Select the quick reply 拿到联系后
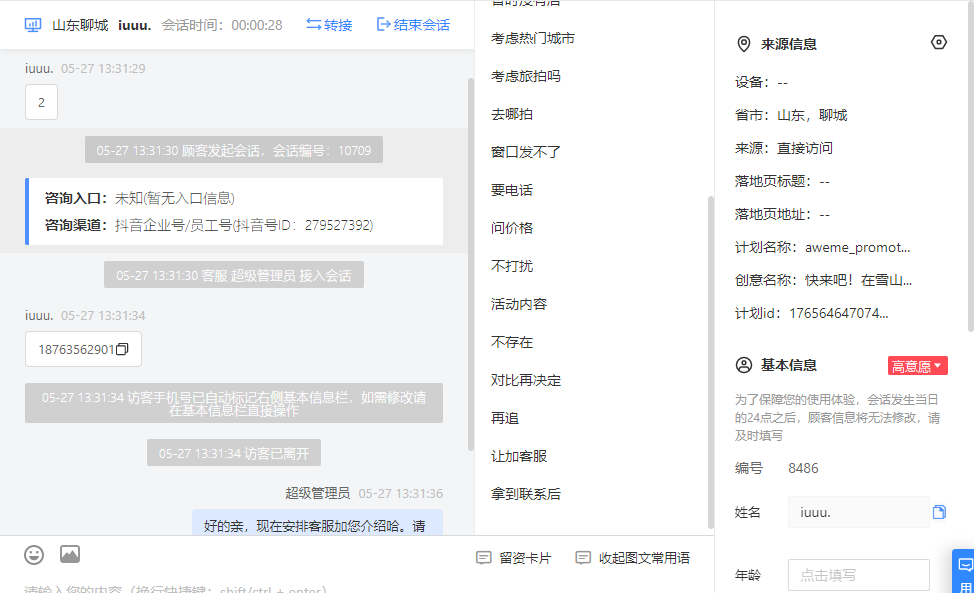Screen dimensions: 974x593 (526, 494)
